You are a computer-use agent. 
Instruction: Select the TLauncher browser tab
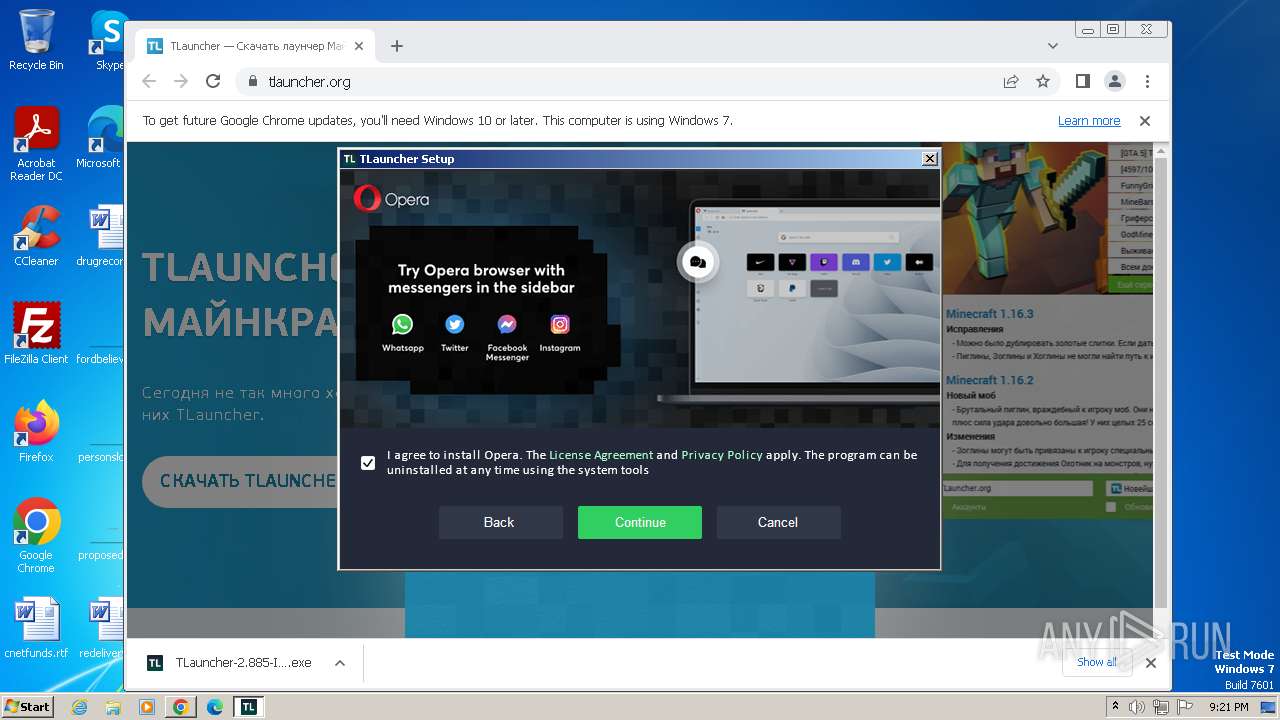tap(255, 46)
